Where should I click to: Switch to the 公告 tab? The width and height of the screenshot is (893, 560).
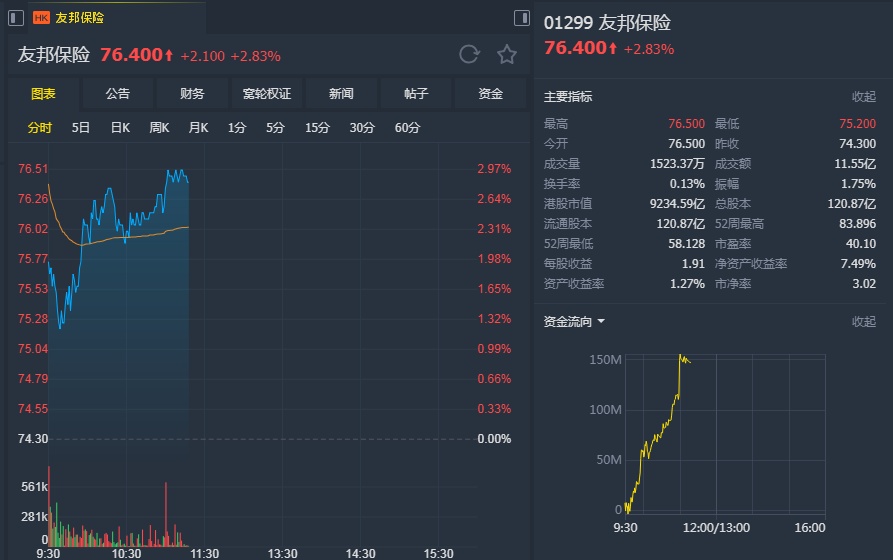(x=118, y=94)
